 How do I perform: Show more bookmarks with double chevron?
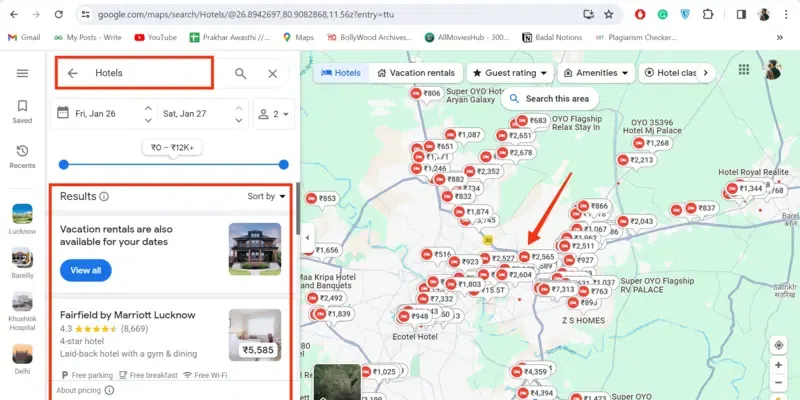pyautogui.click(x=780, y=37)
